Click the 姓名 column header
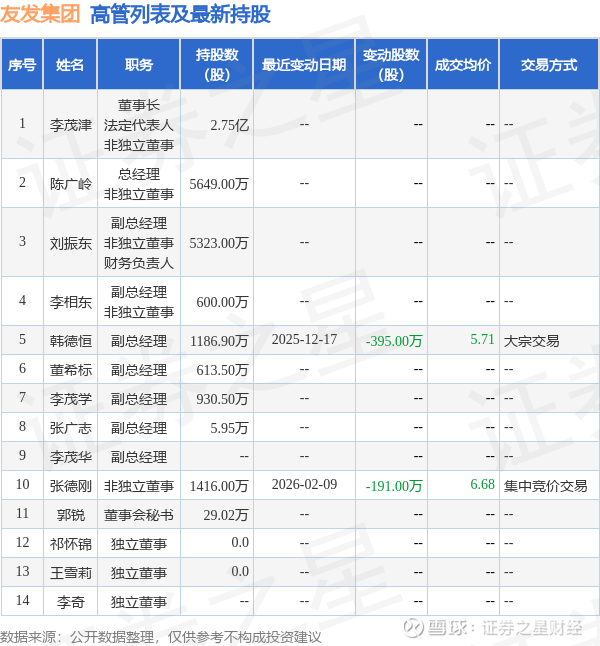The width and height of the screenshot is (600, 646). [x=70, y=65]
